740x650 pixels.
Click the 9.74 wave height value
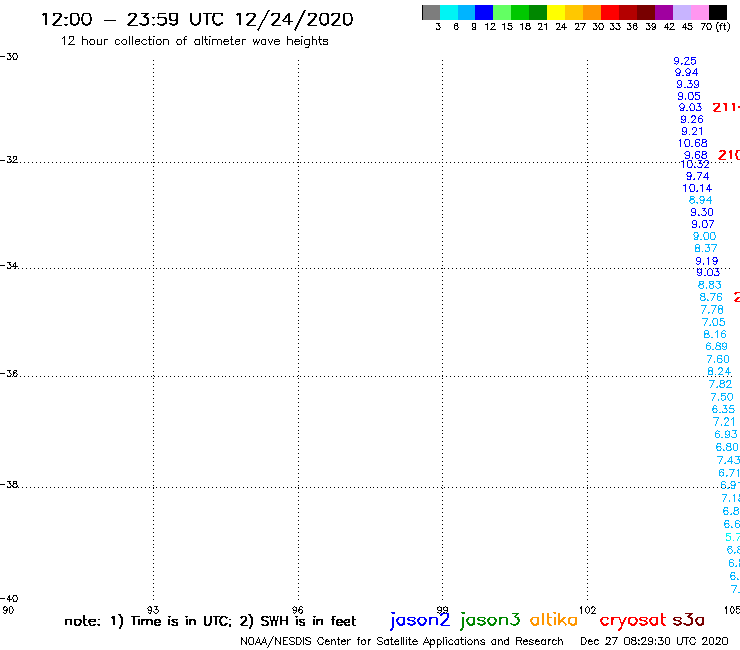tap(698, 177)
